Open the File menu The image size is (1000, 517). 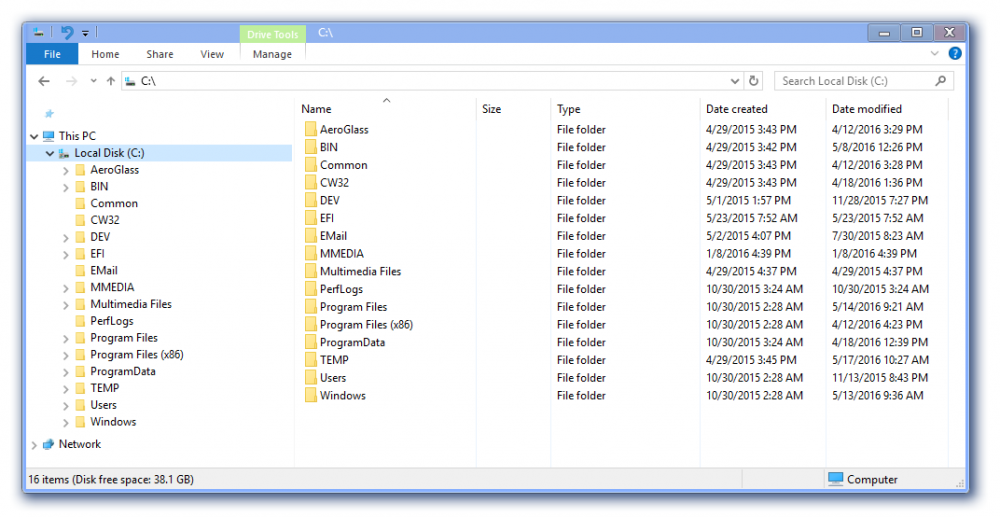pyautogui.click(x=52, y=54)
